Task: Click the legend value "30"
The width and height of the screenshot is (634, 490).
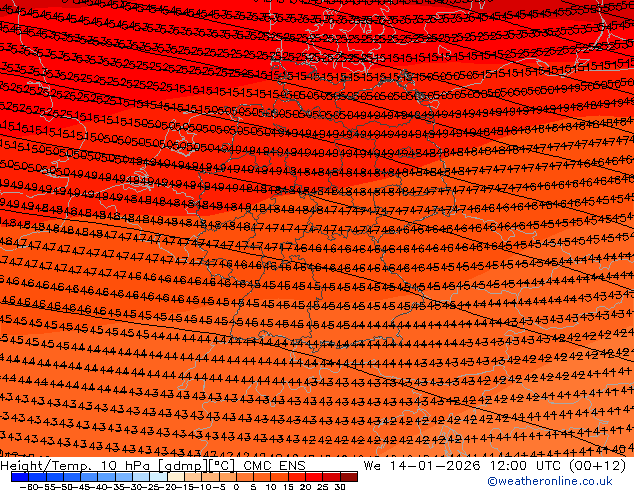Action: coord(340,487)
